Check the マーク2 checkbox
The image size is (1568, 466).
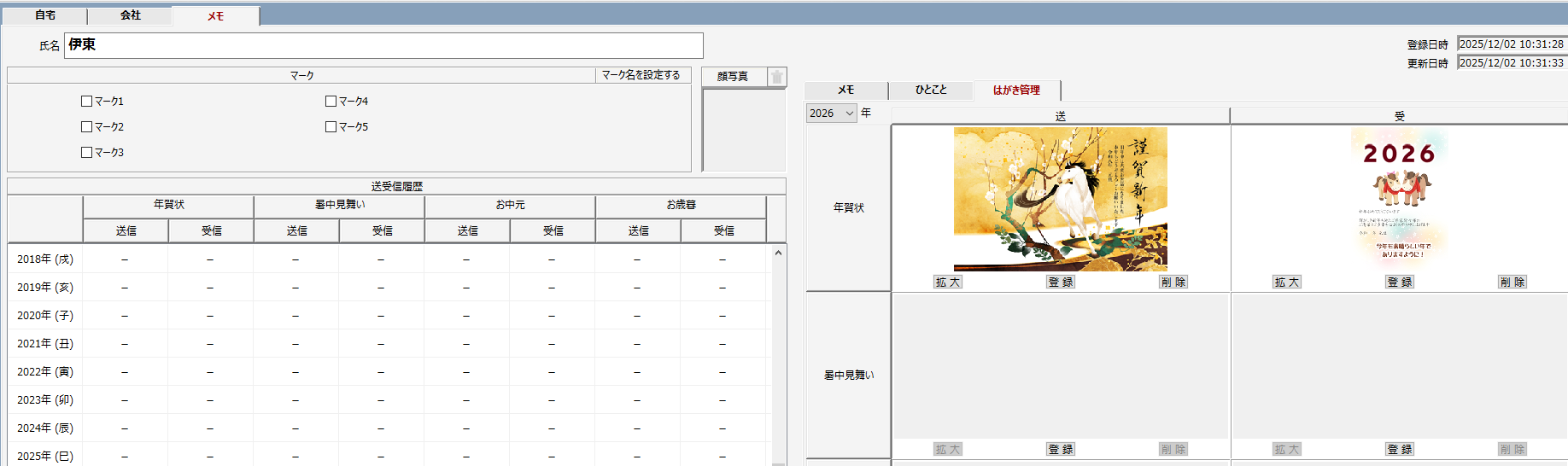pos(86,127)
